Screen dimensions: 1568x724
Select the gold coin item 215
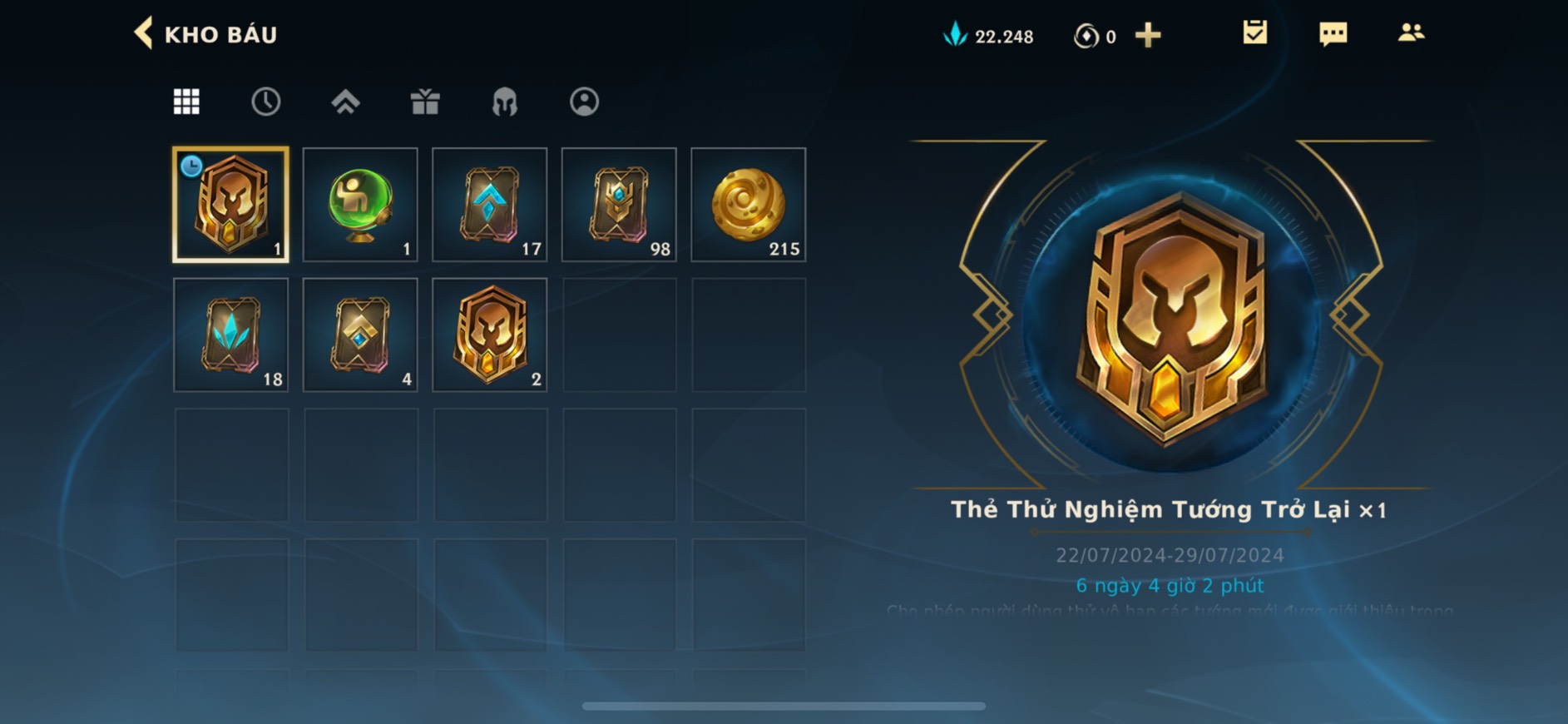click(x=749, y=205)
